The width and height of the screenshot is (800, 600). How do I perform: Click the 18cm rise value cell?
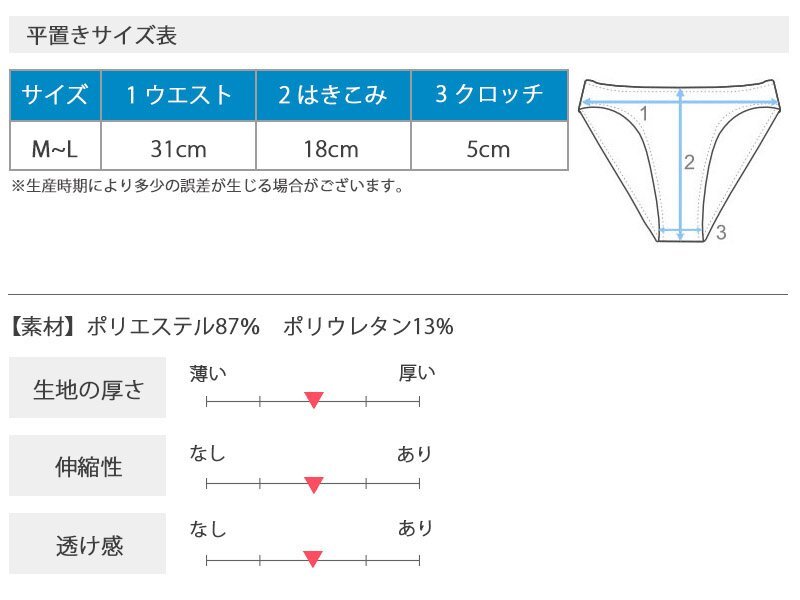tap(333, 149)
